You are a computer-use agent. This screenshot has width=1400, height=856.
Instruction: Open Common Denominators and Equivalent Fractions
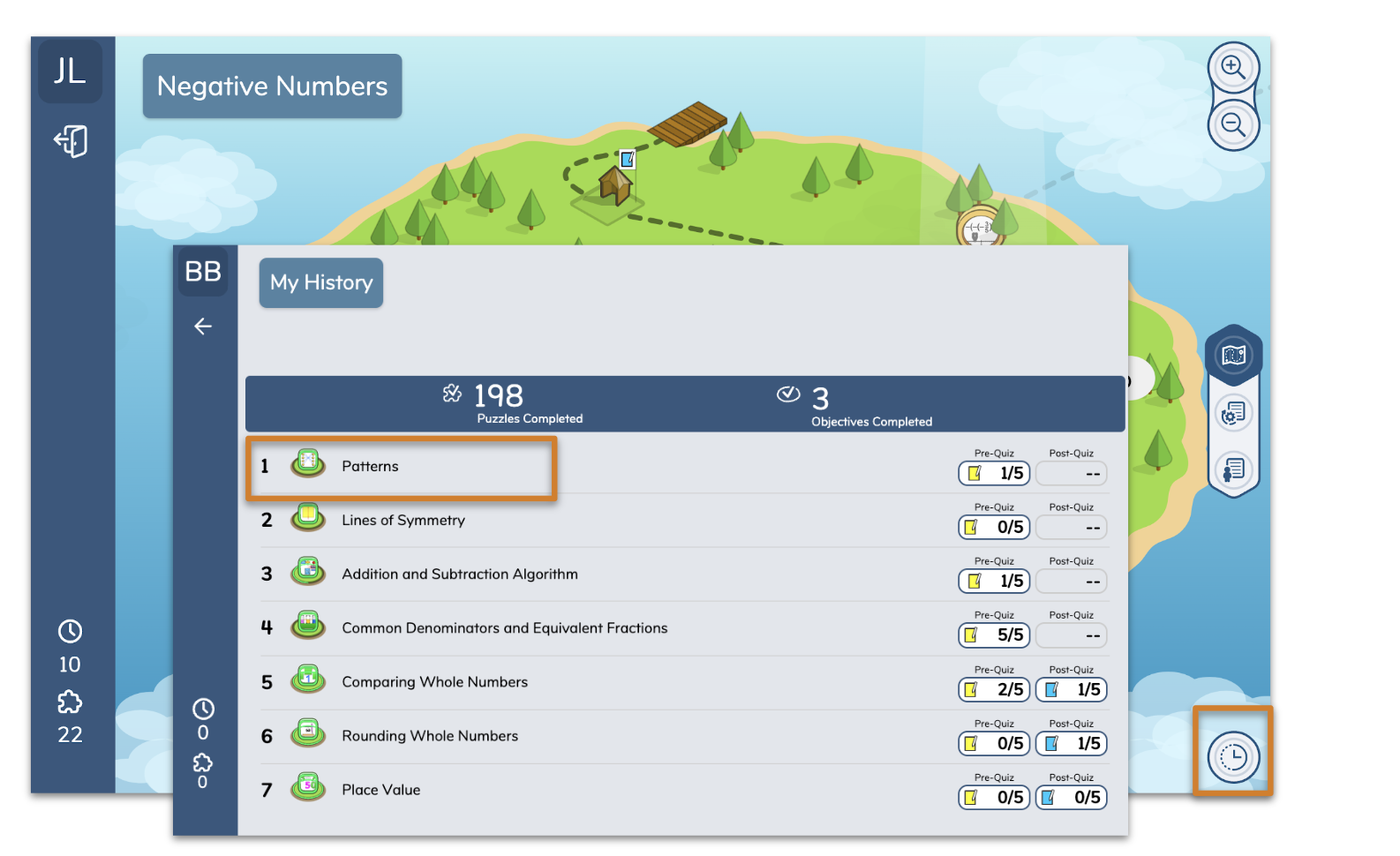tap(504, 628)
